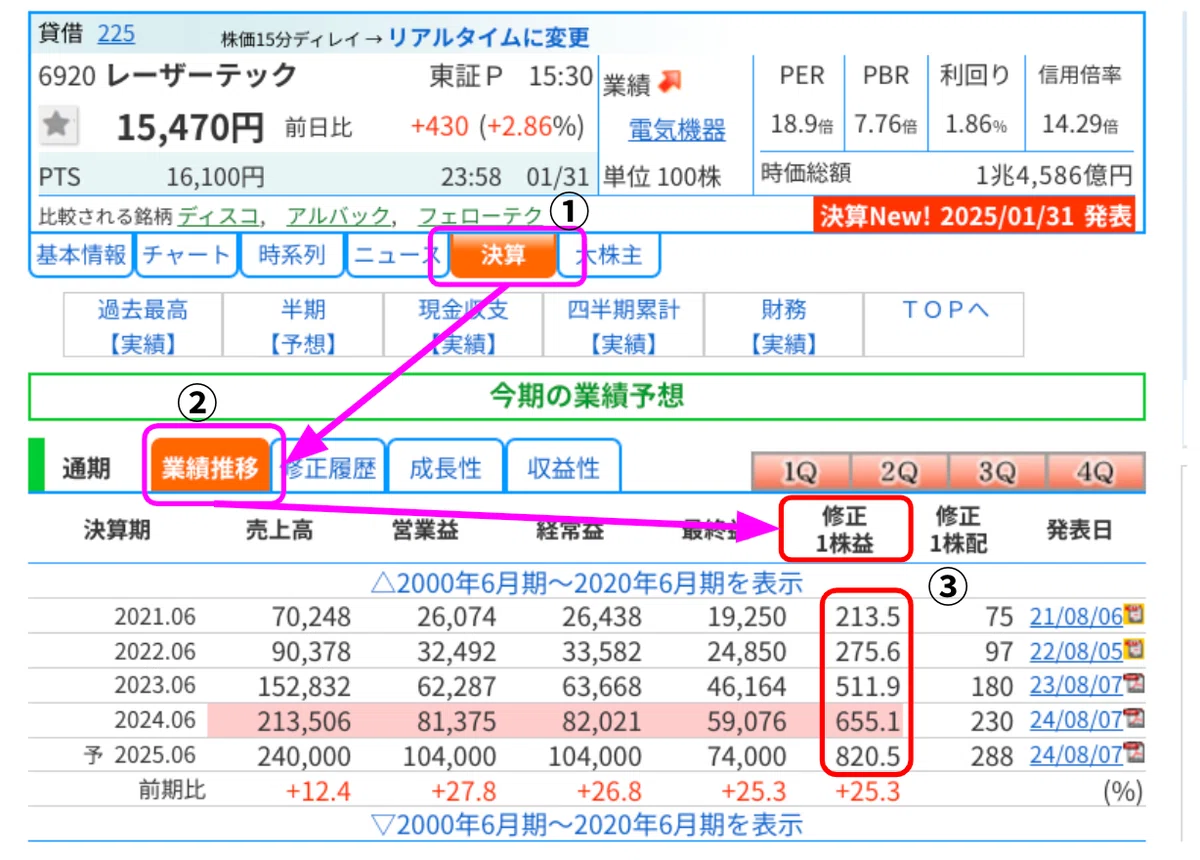Click the favorite star icon beside the price

(x=57, y=125)
